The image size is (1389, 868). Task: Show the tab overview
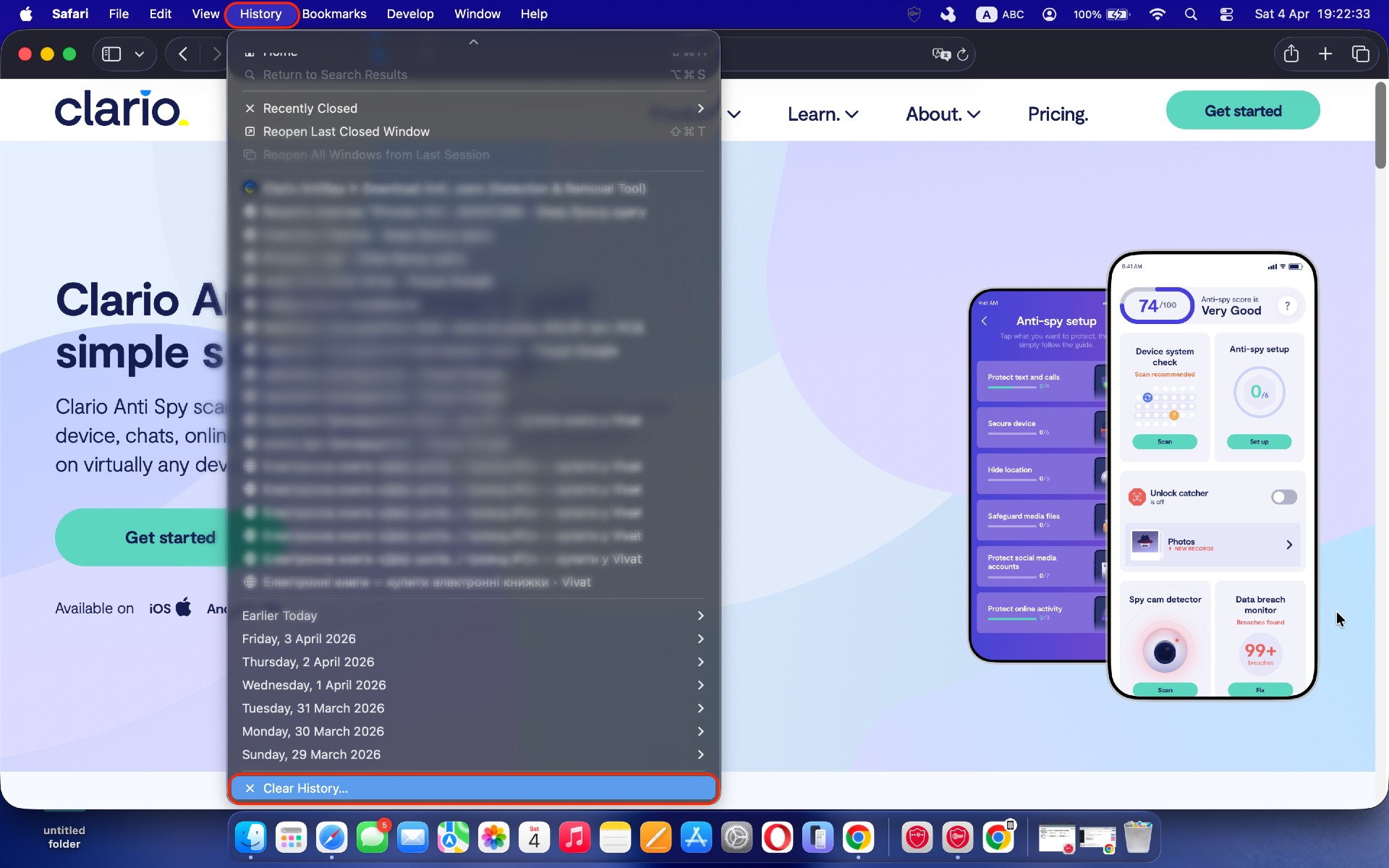[1361, 54]
